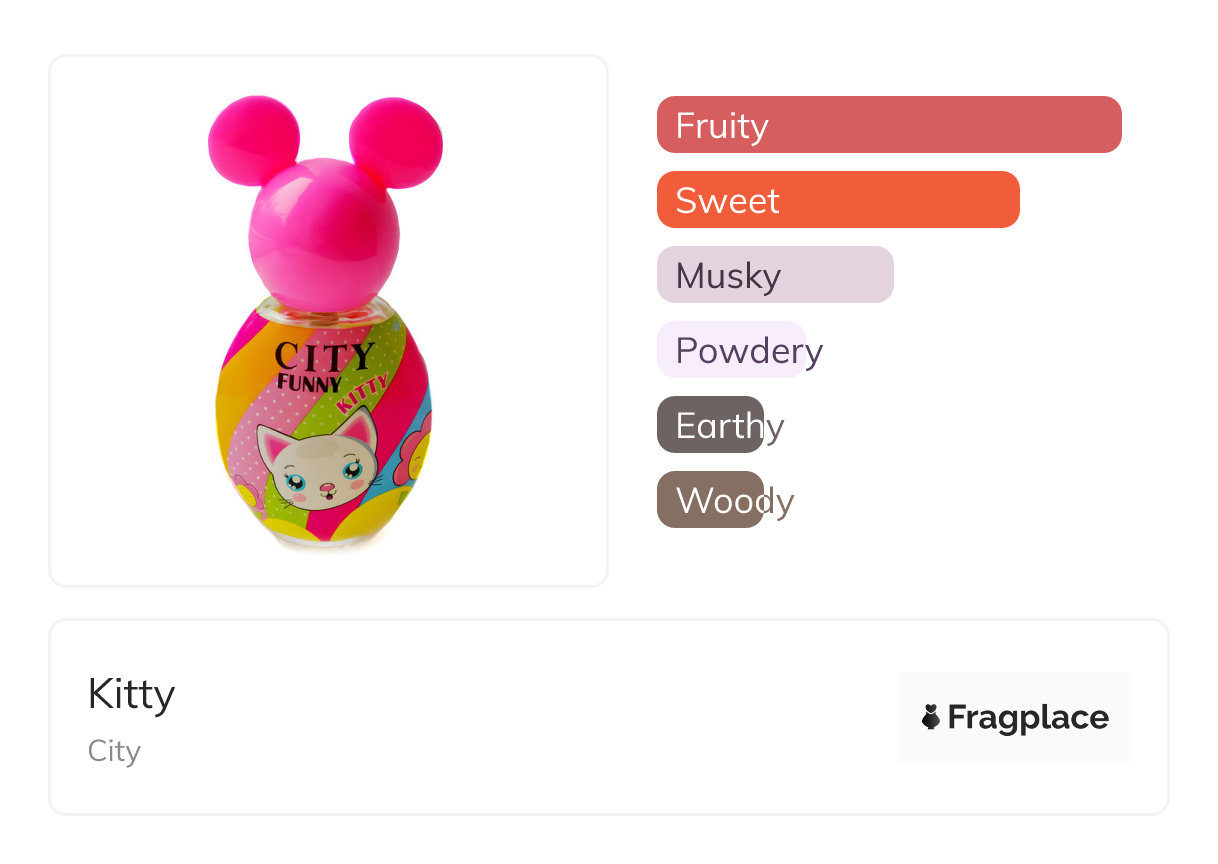This screenshot has height=864, width=1218.
Task: Click the CITY text on bottle label
Action: [x=324, y=356]
